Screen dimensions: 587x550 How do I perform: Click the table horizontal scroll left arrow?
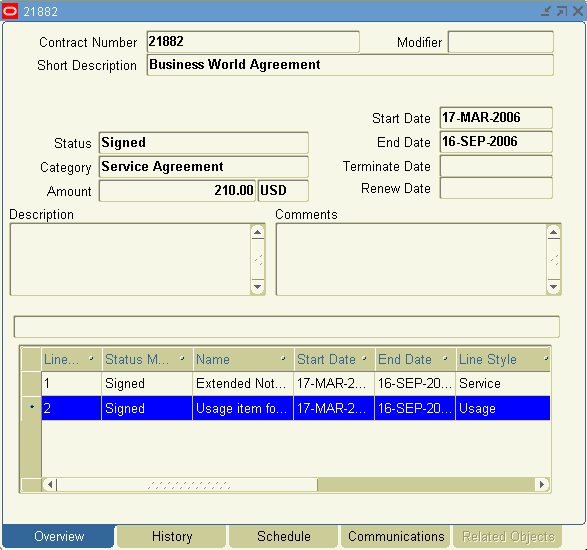(x=49, y=484)
